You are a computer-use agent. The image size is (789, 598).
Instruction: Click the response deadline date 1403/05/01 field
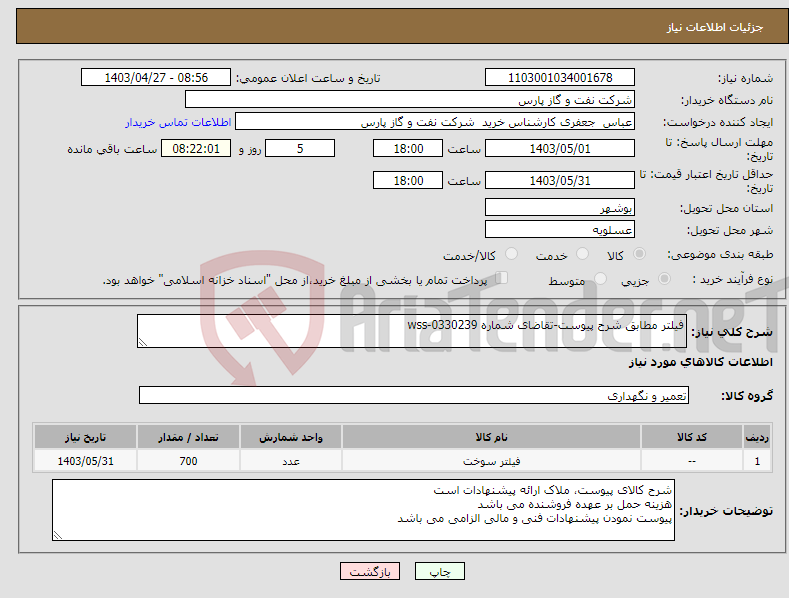pyautogui.click(x=560, y=148)
